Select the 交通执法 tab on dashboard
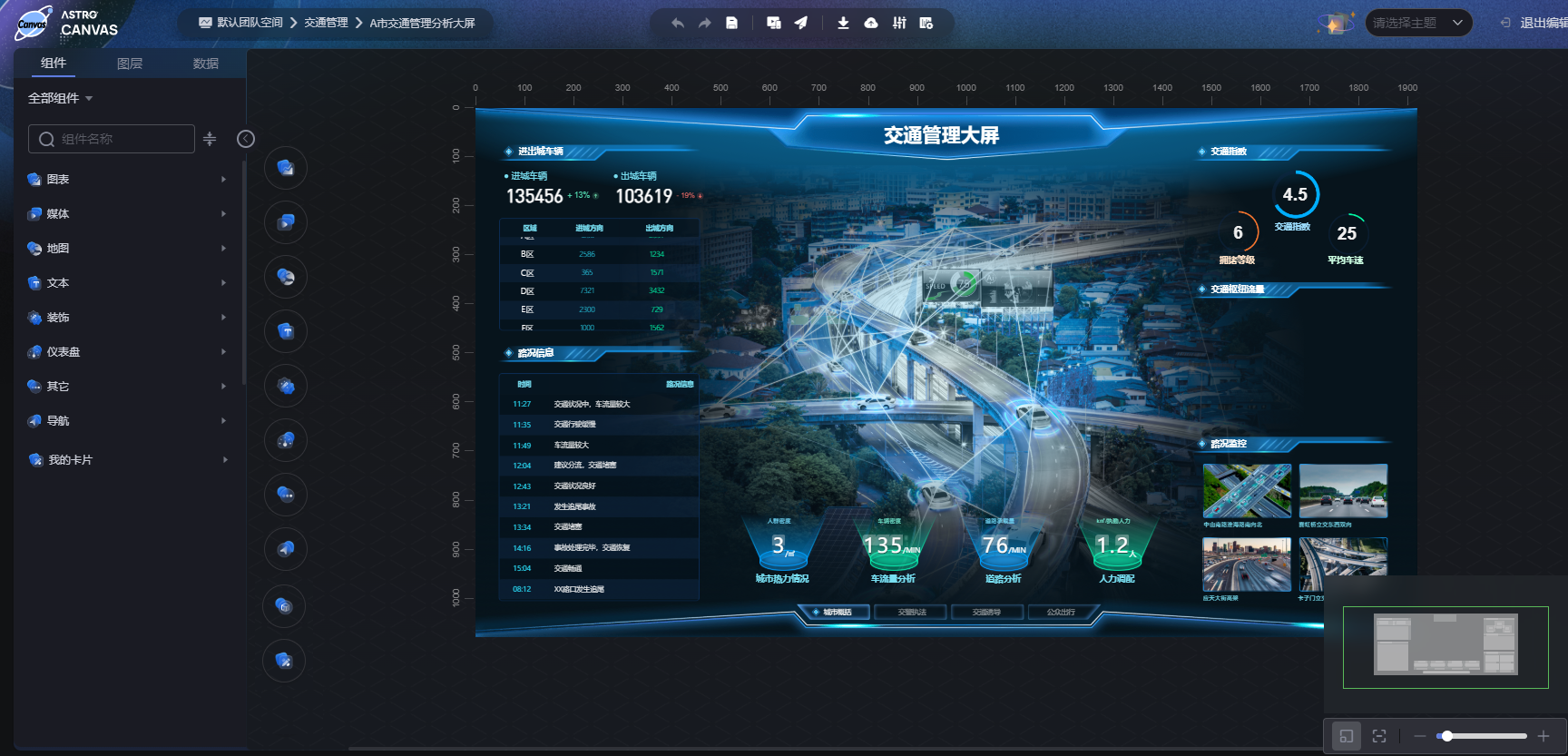Image resolution: width=1568 pixels, height=756 pixels. (x=911, y=613)
